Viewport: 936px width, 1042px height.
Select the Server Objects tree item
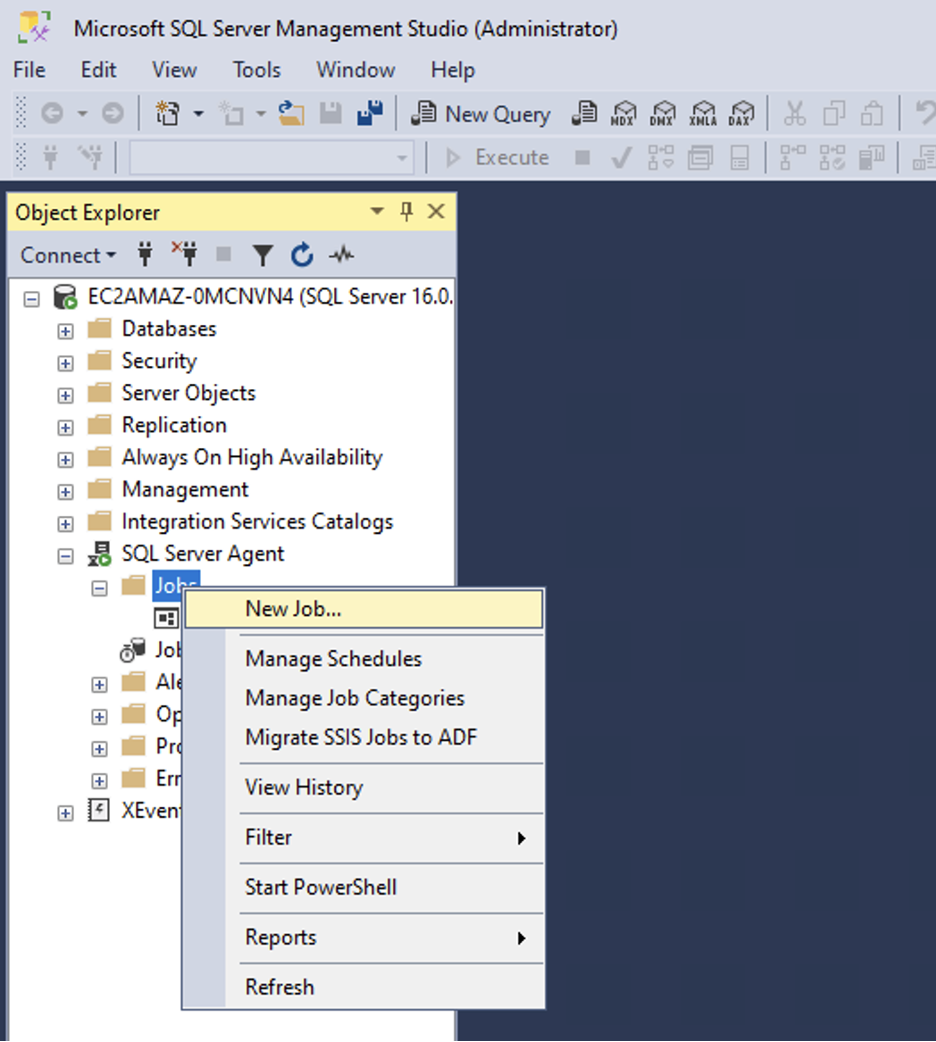188,393
